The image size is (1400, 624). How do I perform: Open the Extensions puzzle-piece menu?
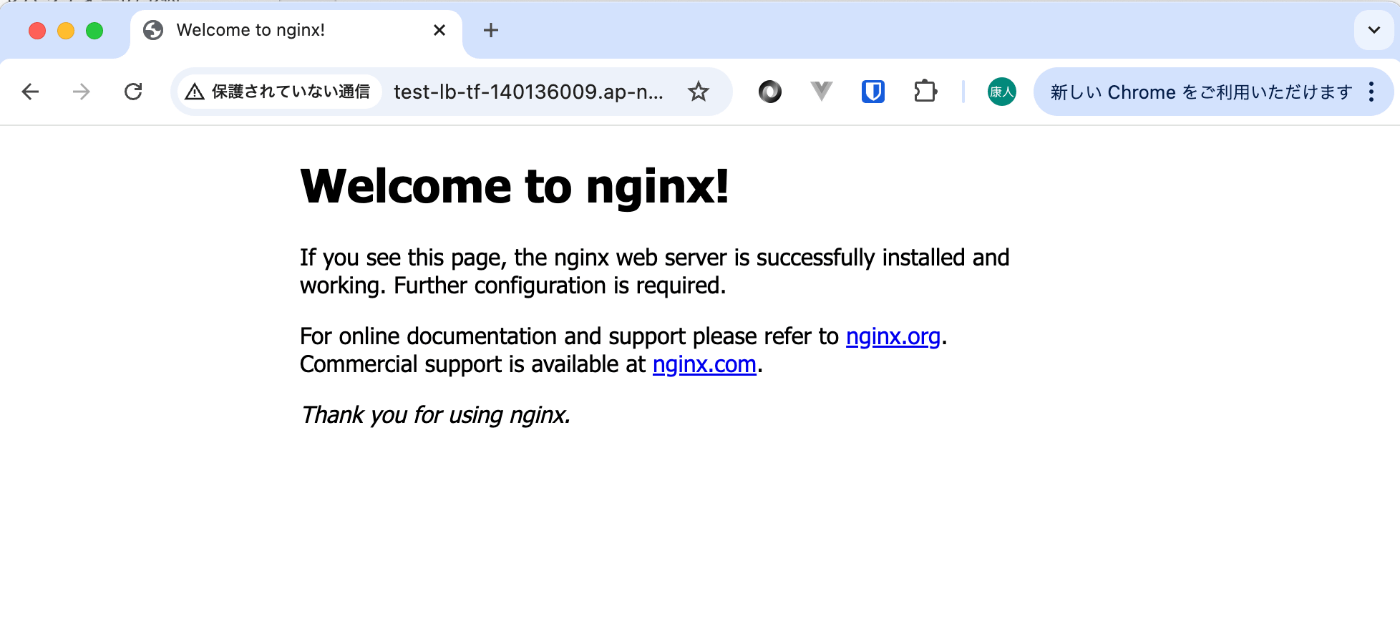coord(925,92)
